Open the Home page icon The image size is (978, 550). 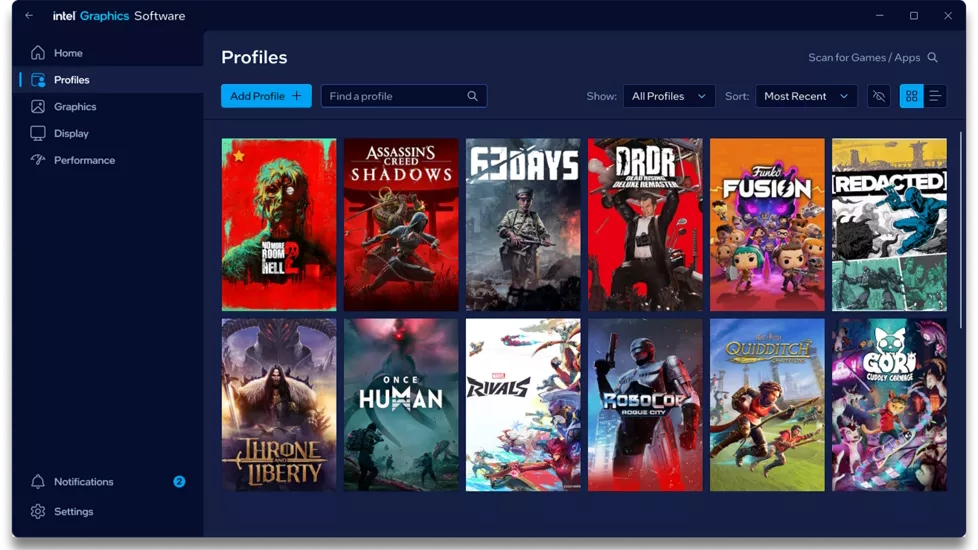38,53
